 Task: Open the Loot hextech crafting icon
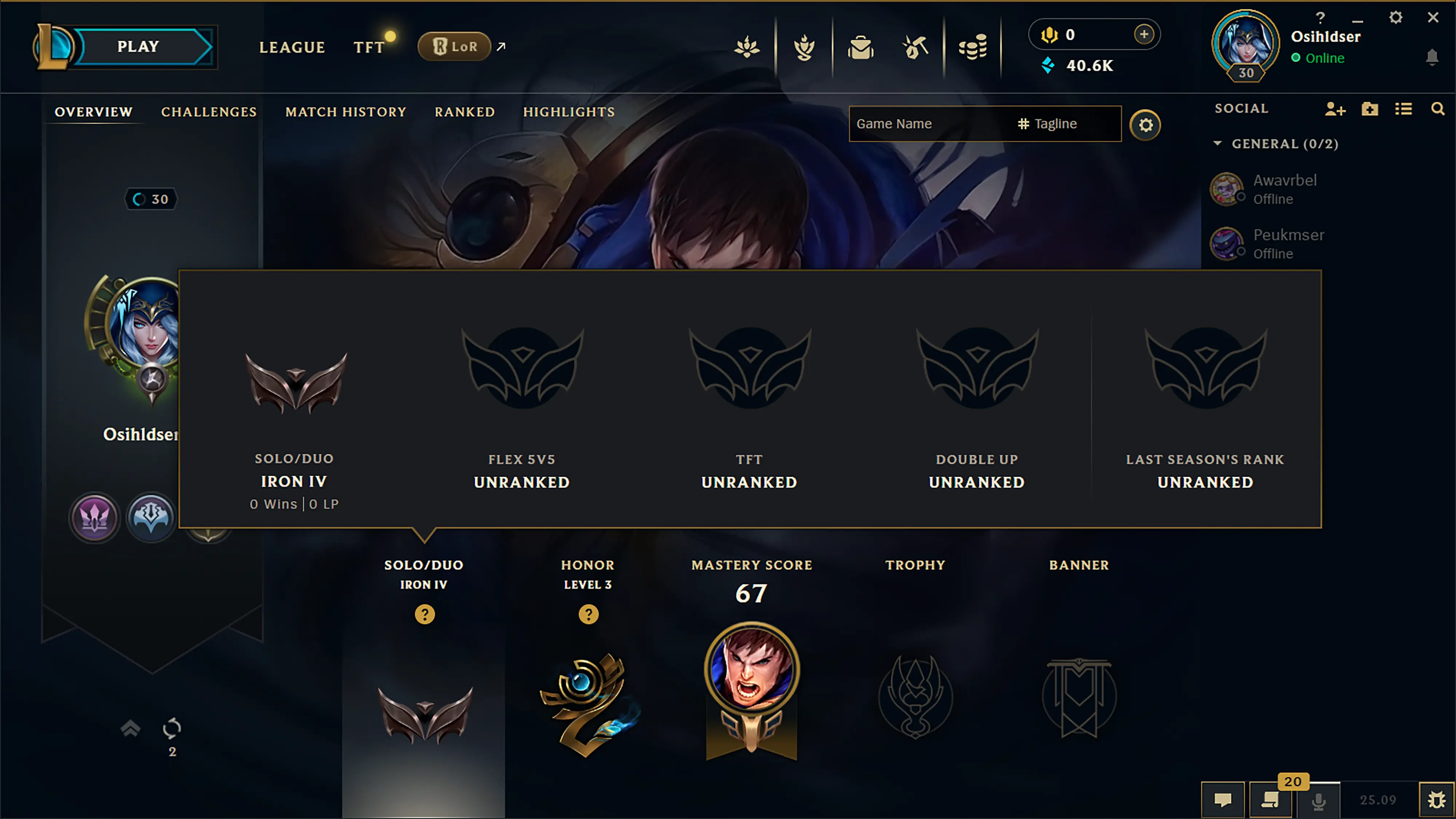tap(916, 47)
